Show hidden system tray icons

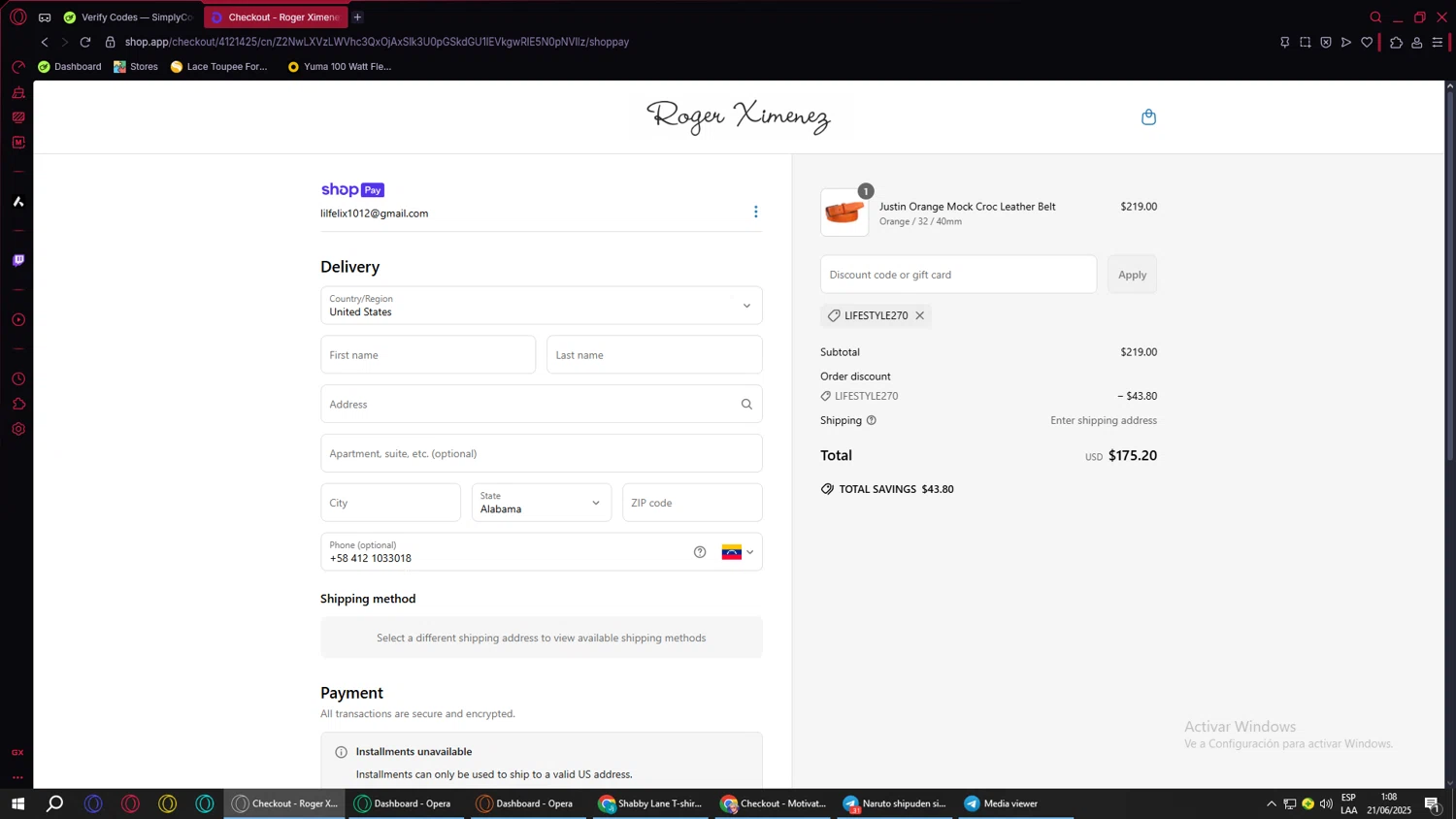pyautogui.click(x=1271, y=803)
